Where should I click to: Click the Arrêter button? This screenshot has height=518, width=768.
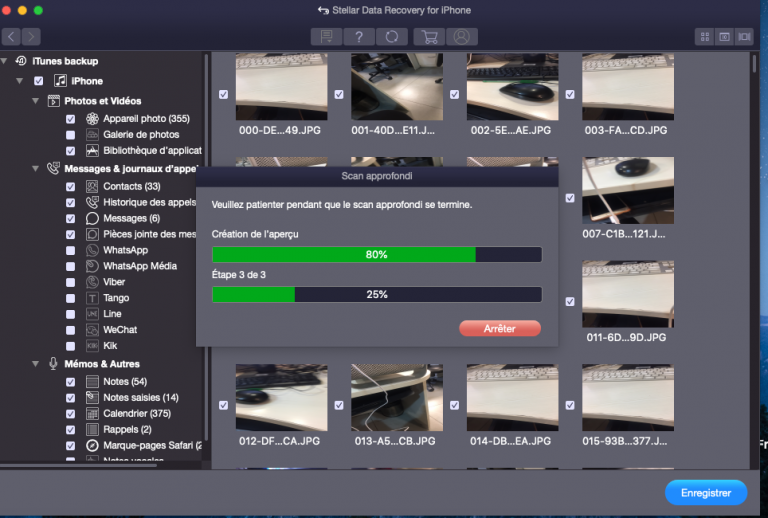(x=500, y=329)
